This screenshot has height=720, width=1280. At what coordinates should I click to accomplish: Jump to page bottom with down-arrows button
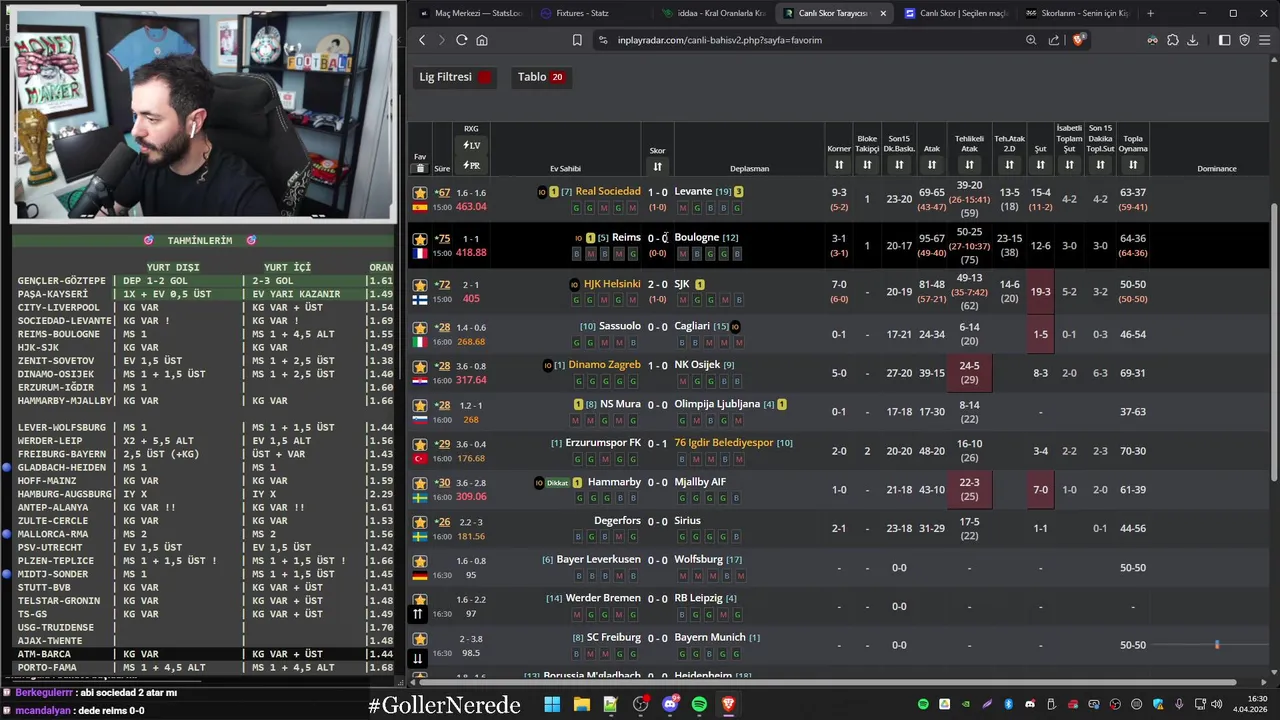418,658
